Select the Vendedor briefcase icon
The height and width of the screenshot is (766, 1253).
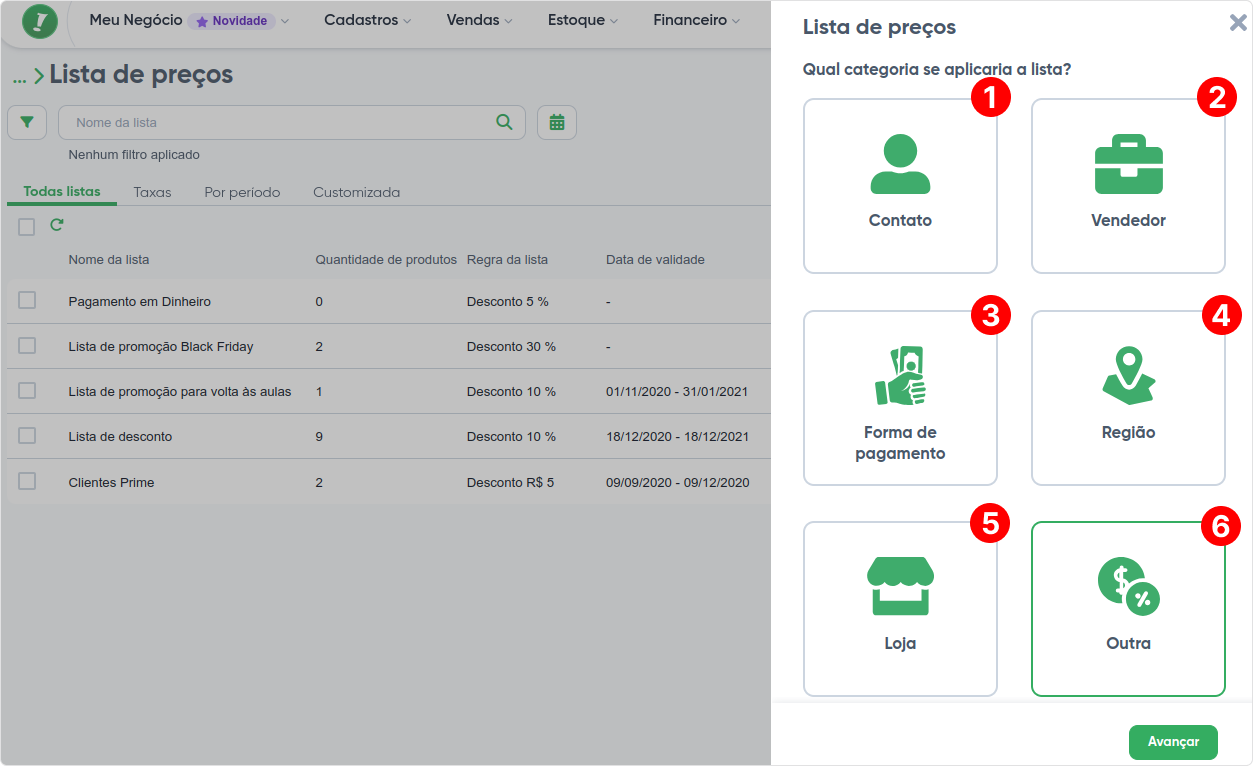pos(1128,164)
